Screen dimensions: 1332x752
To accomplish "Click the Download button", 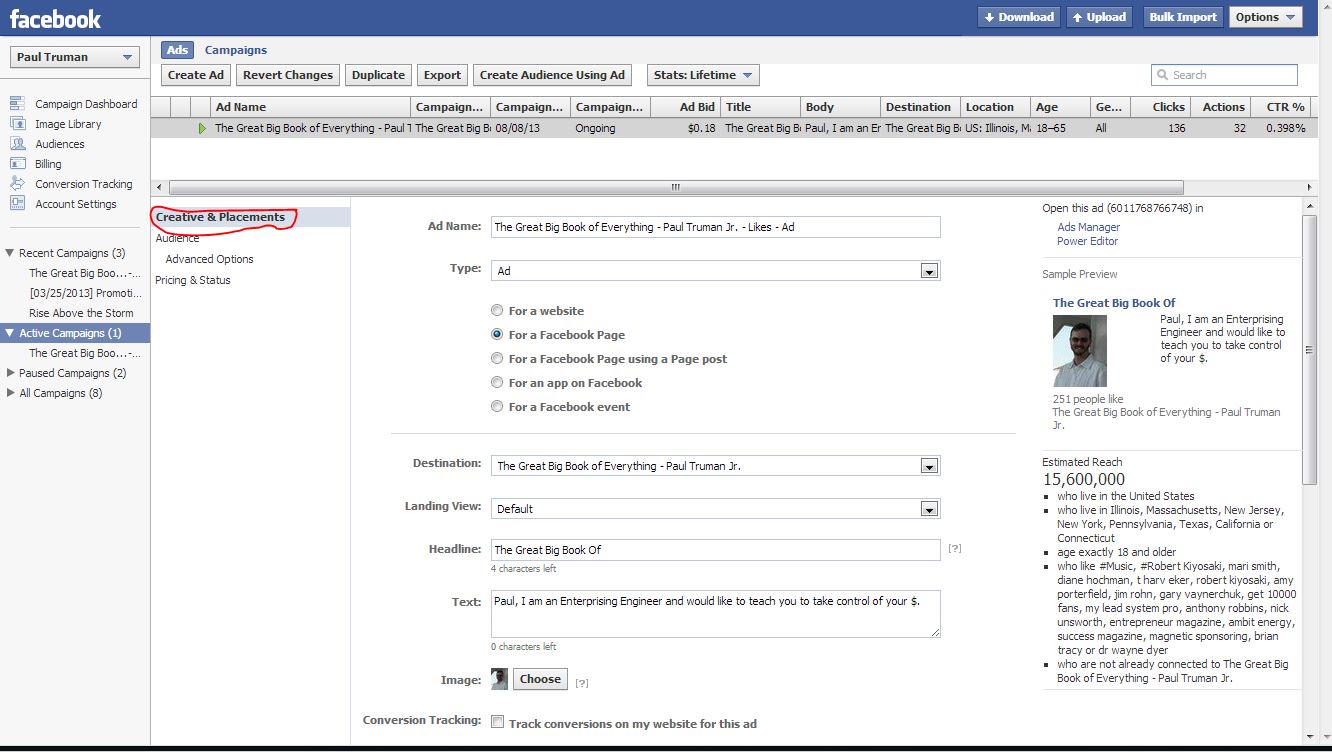I will (1018, 17).
